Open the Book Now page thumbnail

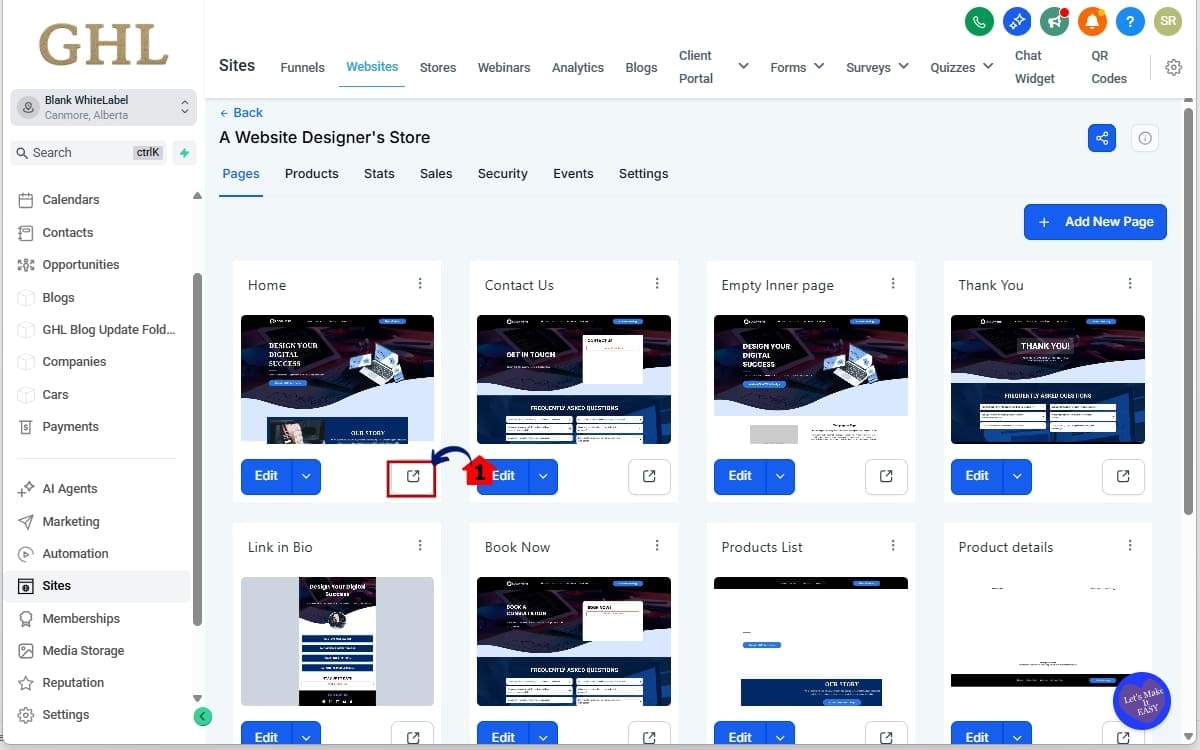pos(573,641)
